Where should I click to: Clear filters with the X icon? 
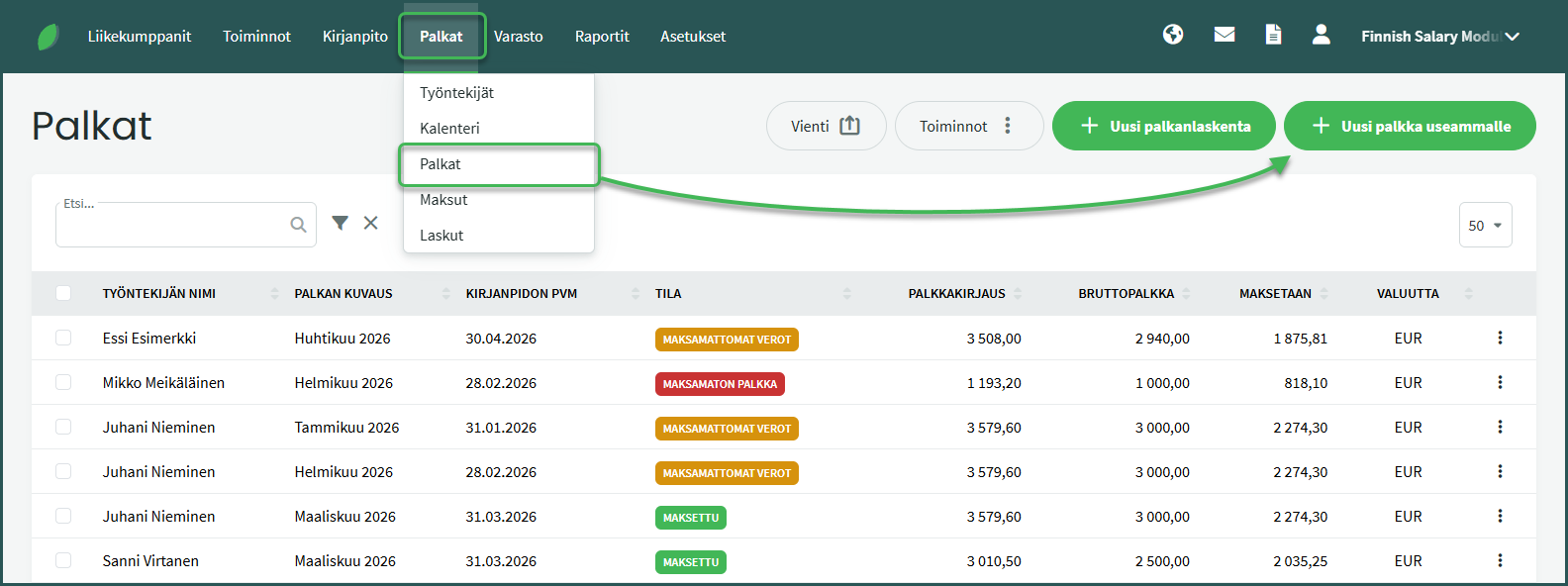[370, 223]
